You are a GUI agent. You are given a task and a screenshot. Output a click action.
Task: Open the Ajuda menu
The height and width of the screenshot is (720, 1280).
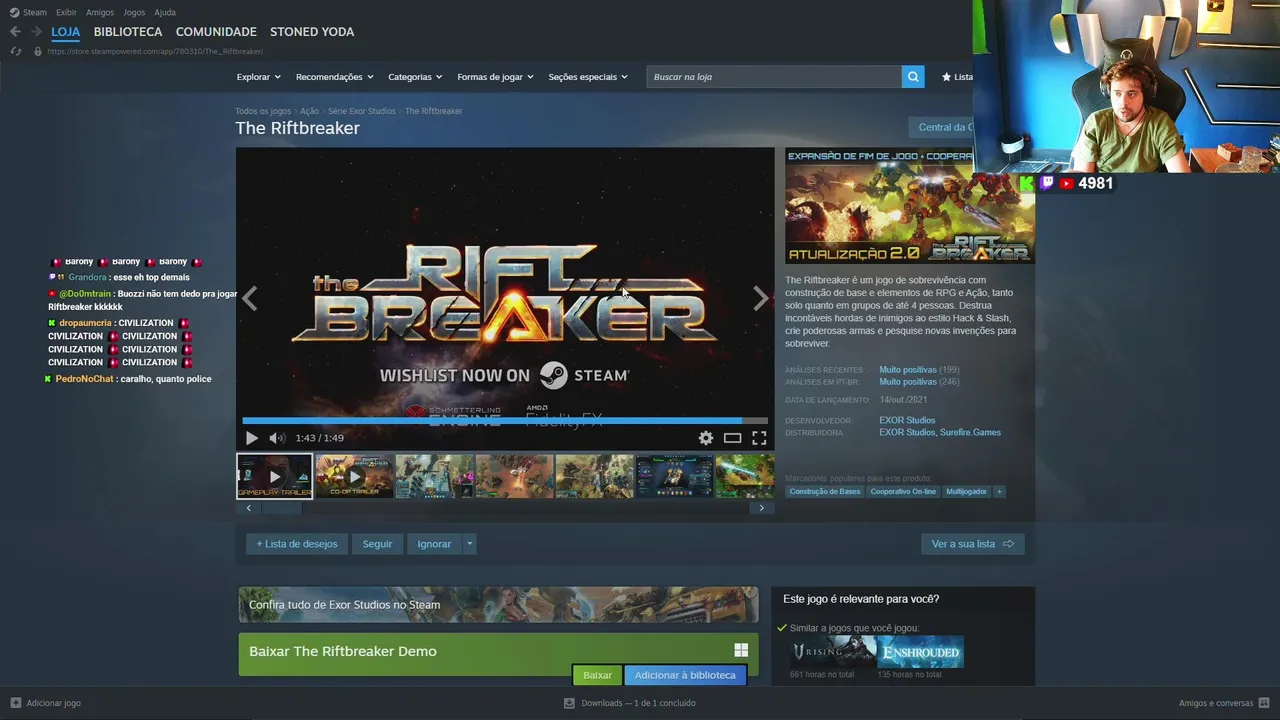click(165, 12)
